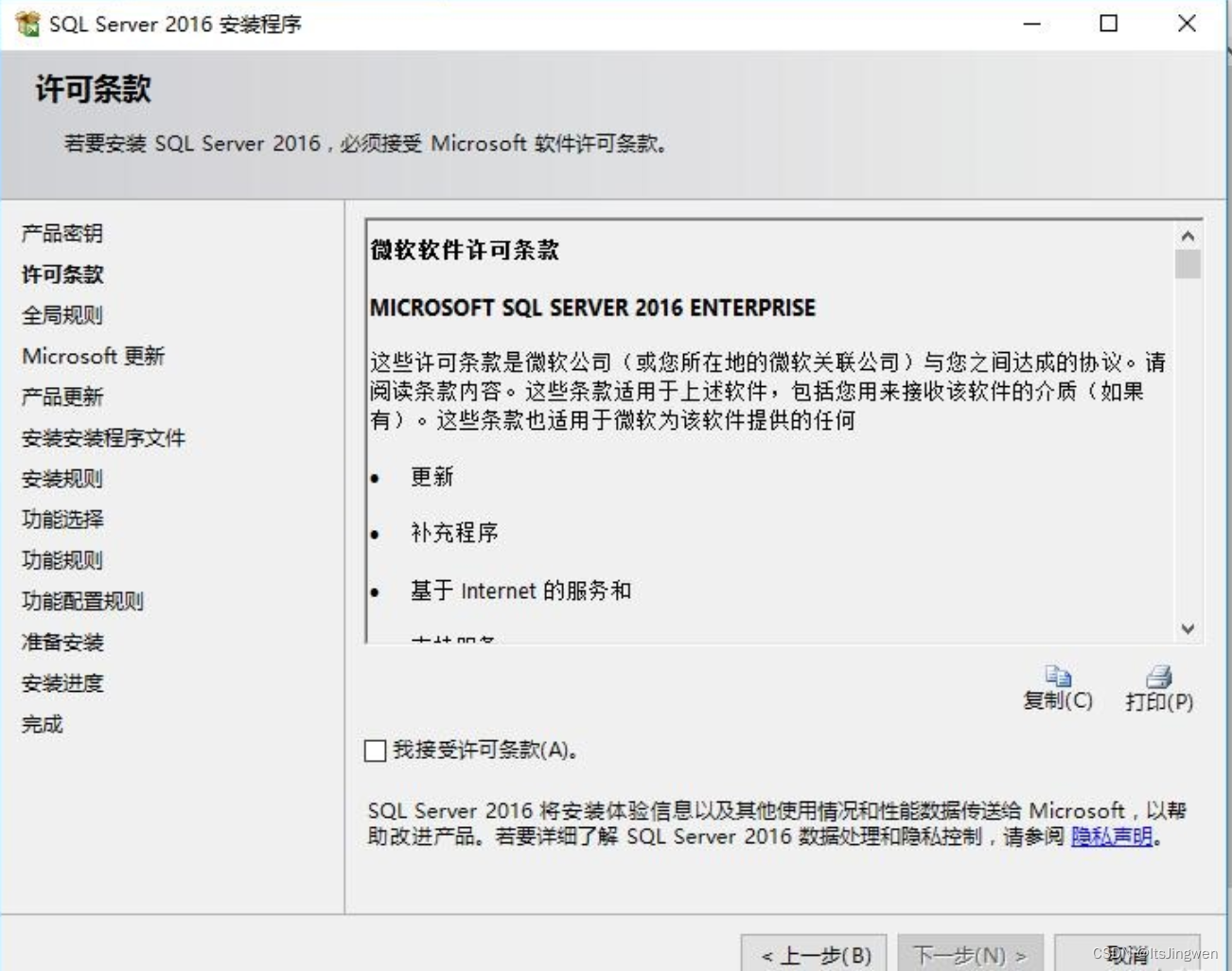
Task: Select the 功能配置规则 step in sidebar
Action: pos(82,601)
